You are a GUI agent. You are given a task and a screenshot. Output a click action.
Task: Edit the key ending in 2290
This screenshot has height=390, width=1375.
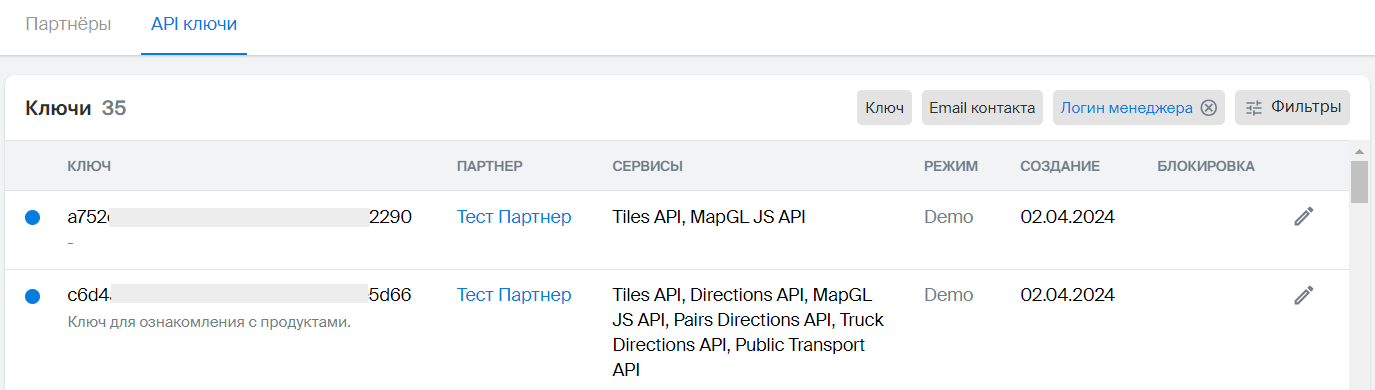click(x=1303, y=216)
